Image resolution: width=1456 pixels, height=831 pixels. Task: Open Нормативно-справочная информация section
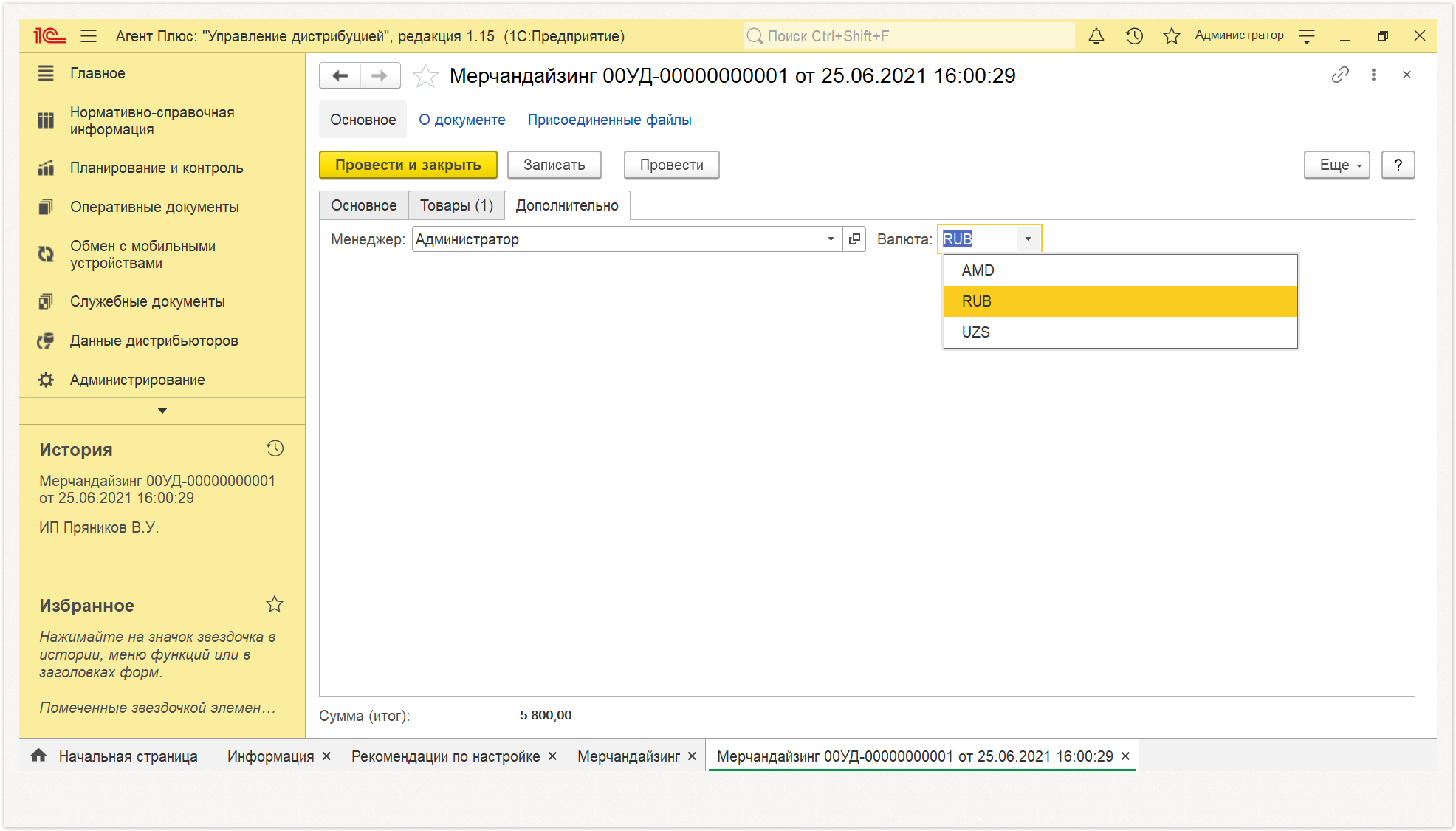152,120
